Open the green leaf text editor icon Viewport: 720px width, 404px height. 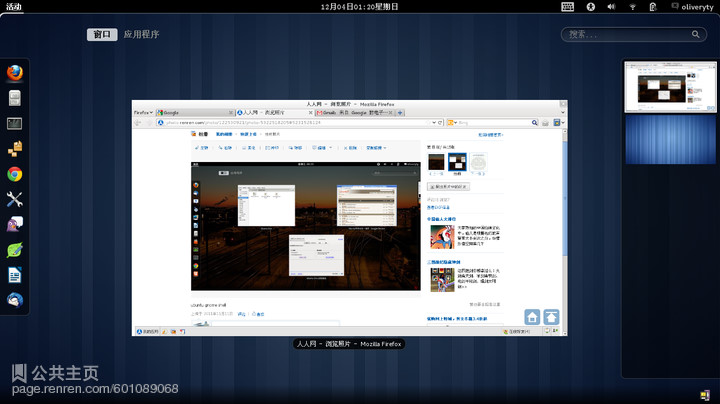pos(15,250)
